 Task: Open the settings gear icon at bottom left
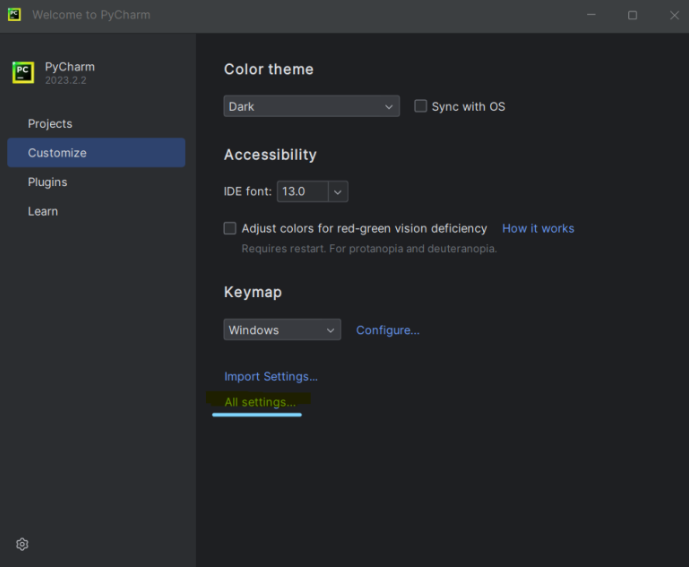[22, 544]
